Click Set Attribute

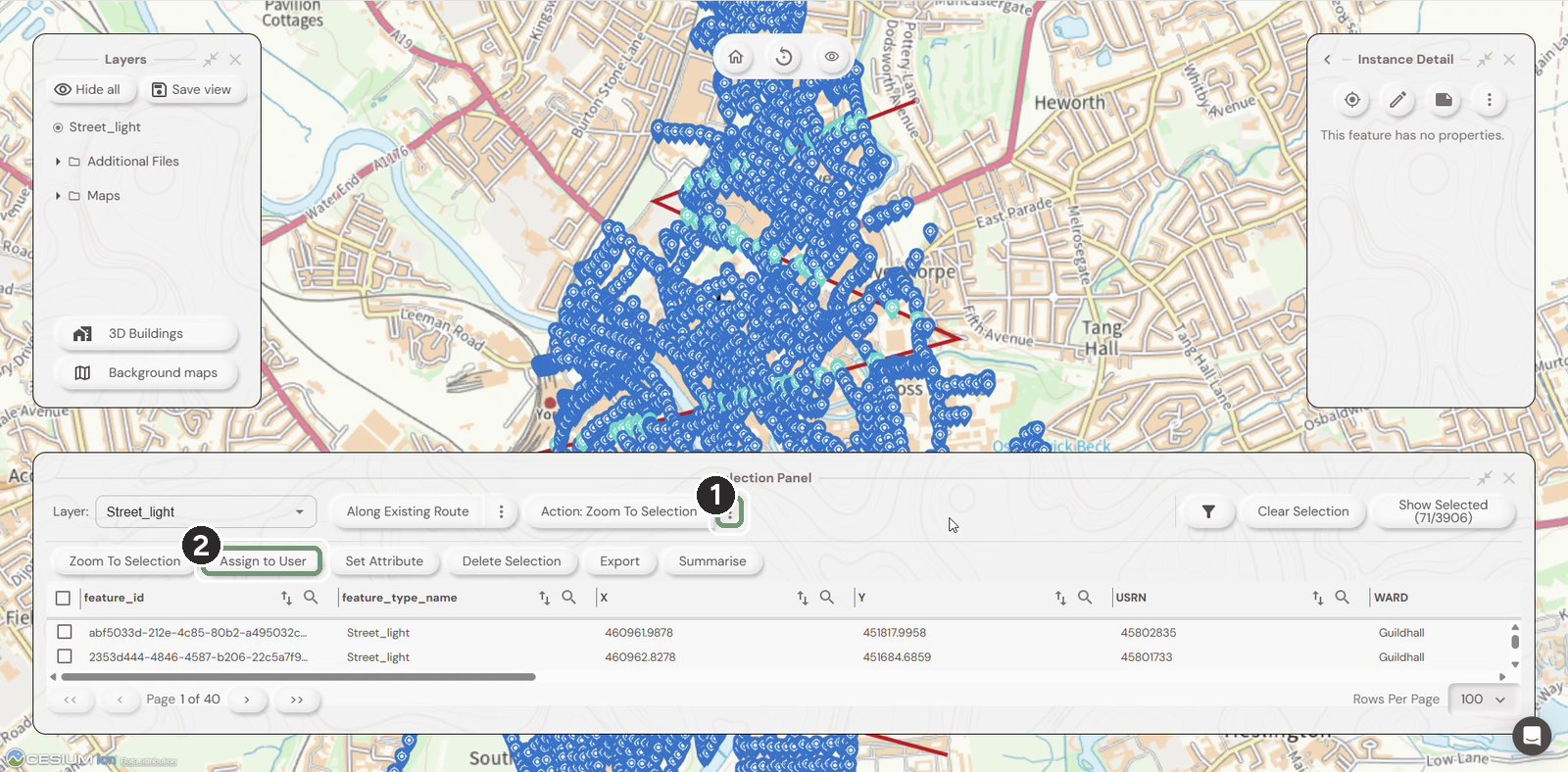pyautogui.click(x=384, y=561)
